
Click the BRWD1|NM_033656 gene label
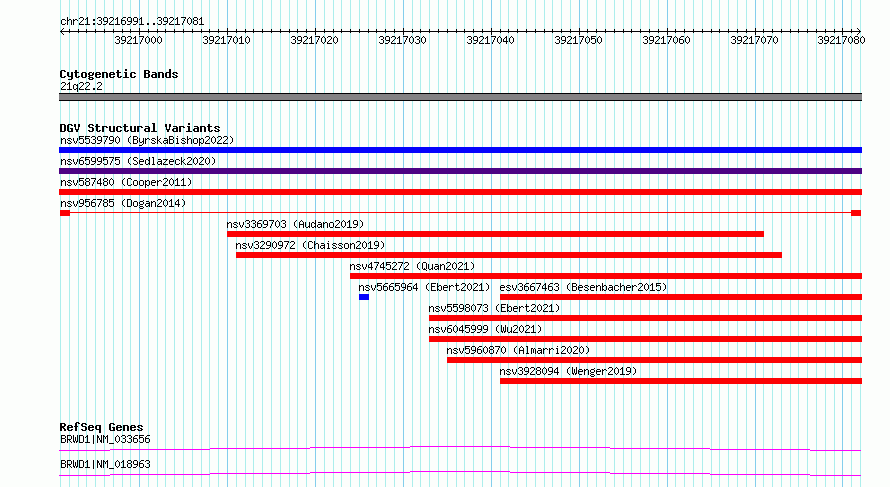pyautogui.click(x=105, y=439)
